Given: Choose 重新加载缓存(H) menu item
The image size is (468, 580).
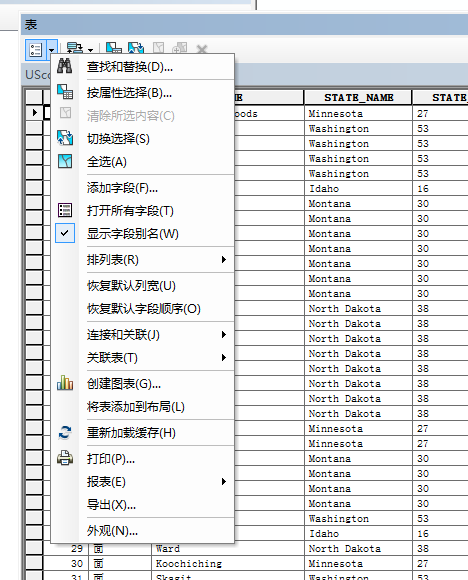Looking at the screenshot, I should pyautogui.click(x=142, y=433).
